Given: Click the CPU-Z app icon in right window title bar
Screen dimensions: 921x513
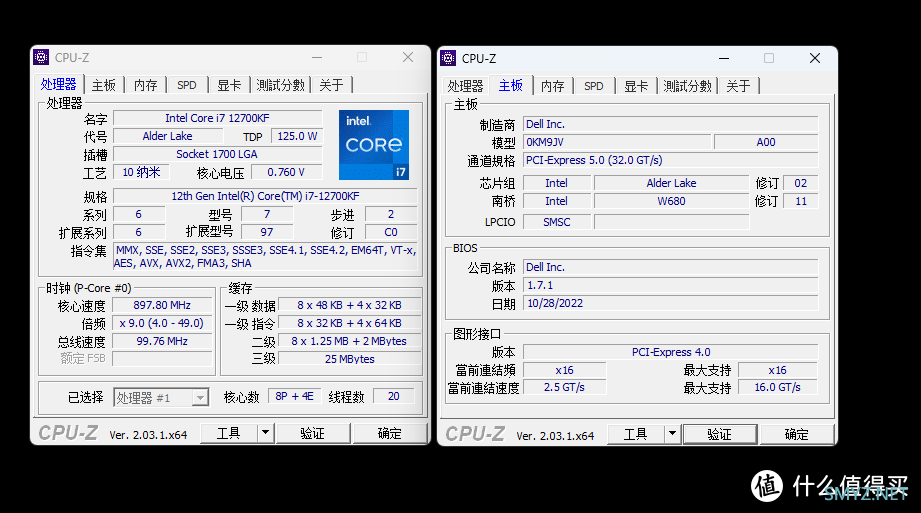Looking at the screenshot, I should click(x=448, y=58).
